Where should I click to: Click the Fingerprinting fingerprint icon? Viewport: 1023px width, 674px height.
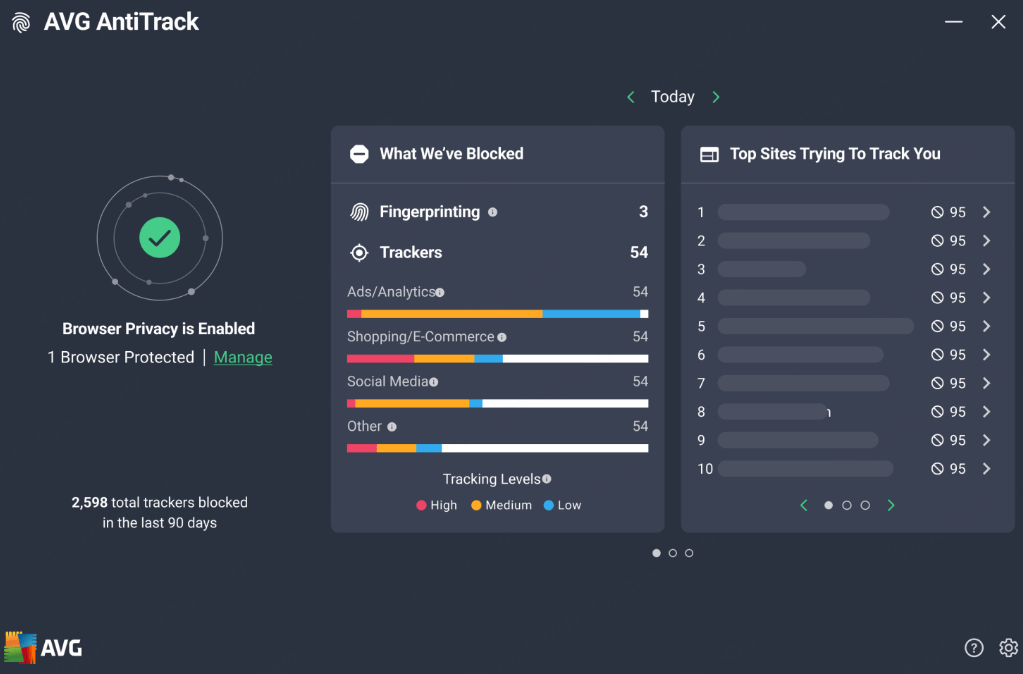click(359, 212)
